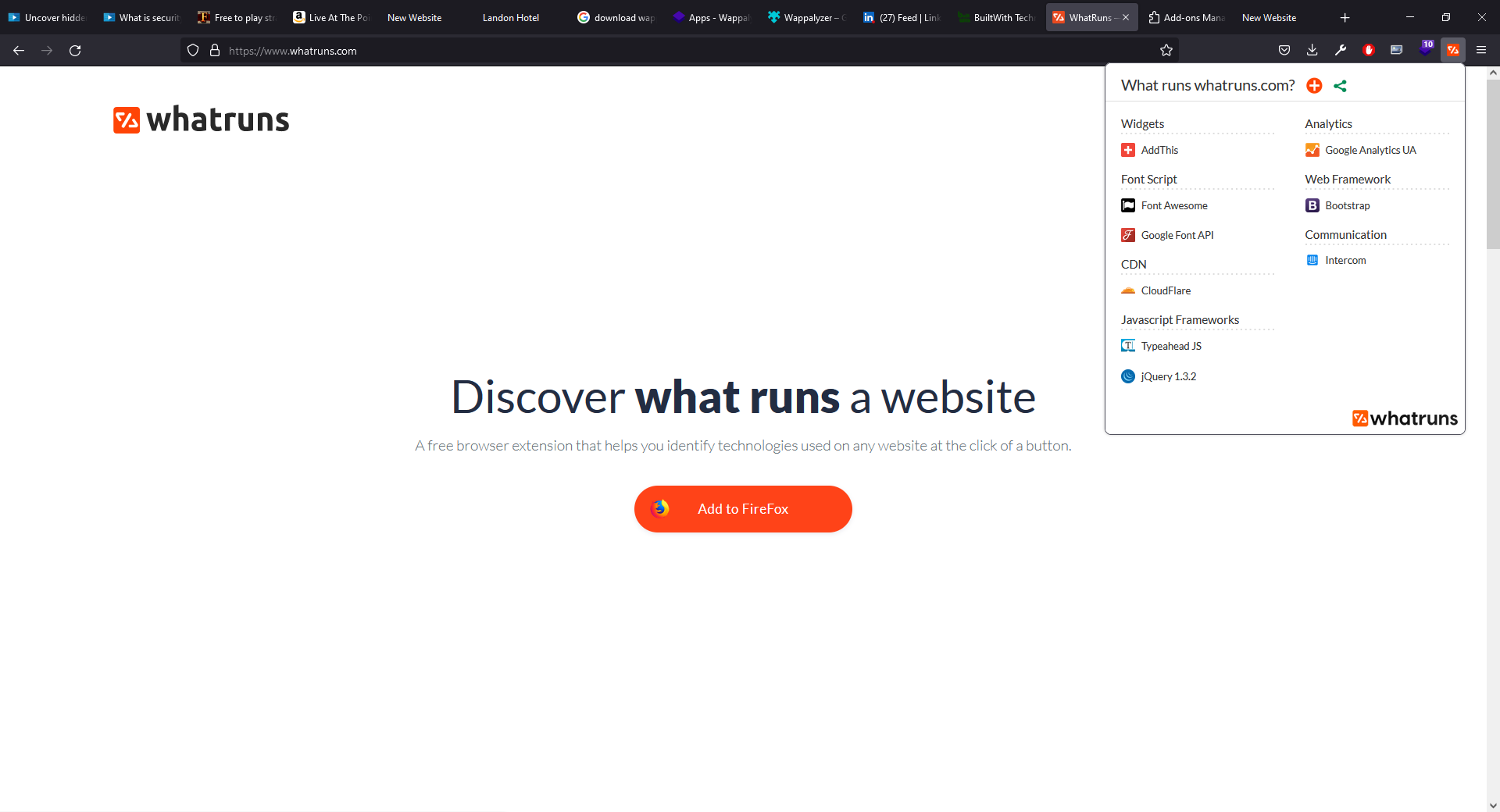Click the 'Discover what runs a website' headline
The height and width of the screenshot is (812, 1500).
743,397
